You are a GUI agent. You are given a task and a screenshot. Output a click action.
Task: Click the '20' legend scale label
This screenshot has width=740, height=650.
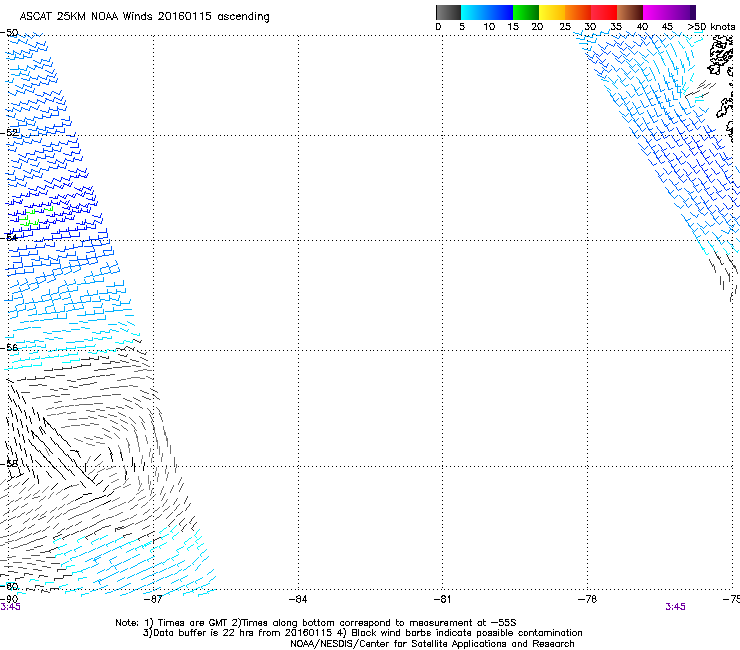537,27
